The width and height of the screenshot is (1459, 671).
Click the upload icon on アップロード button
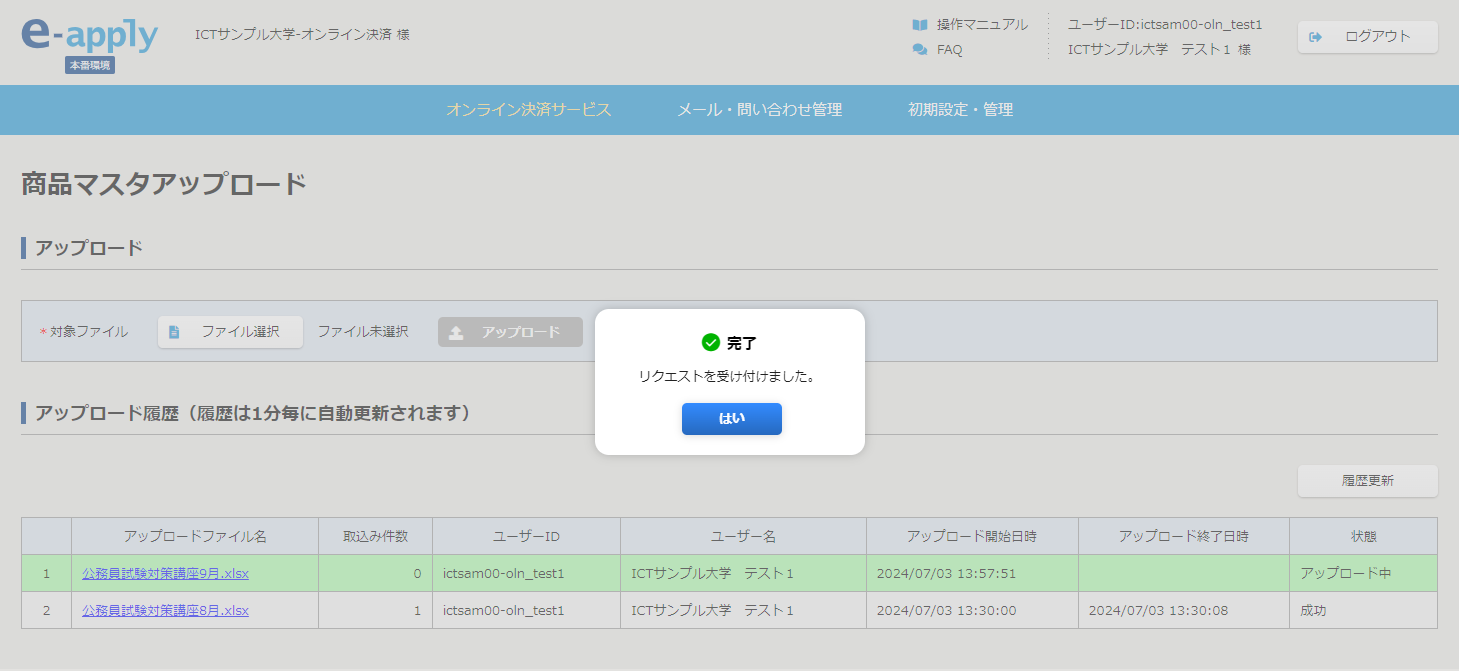pos(456,332)
